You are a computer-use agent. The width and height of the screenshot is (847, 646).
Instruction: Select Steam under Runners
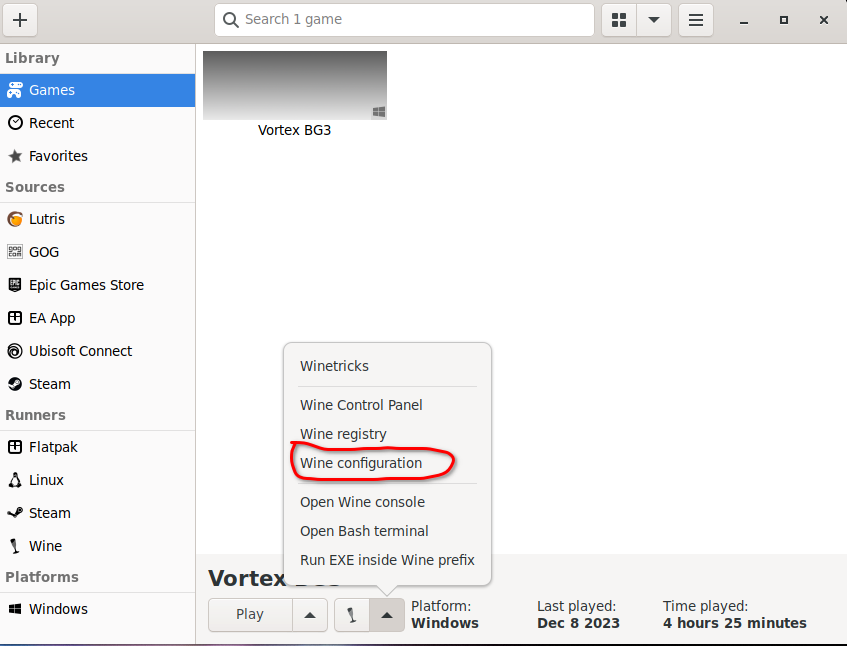97,513
